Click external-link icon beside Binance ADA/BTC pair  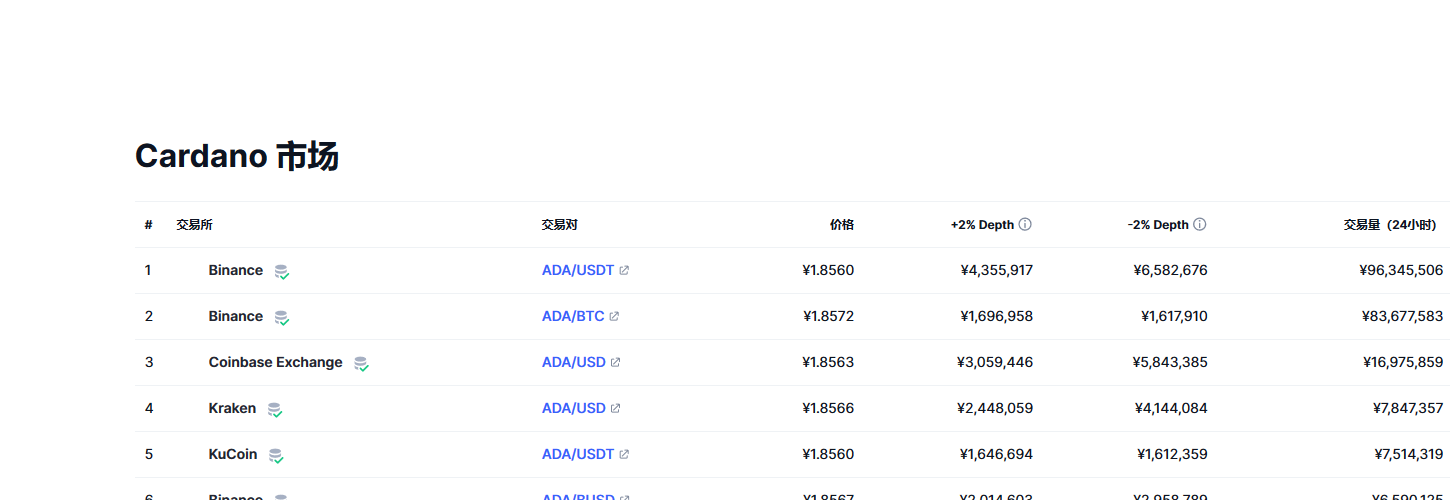[614, 317]
